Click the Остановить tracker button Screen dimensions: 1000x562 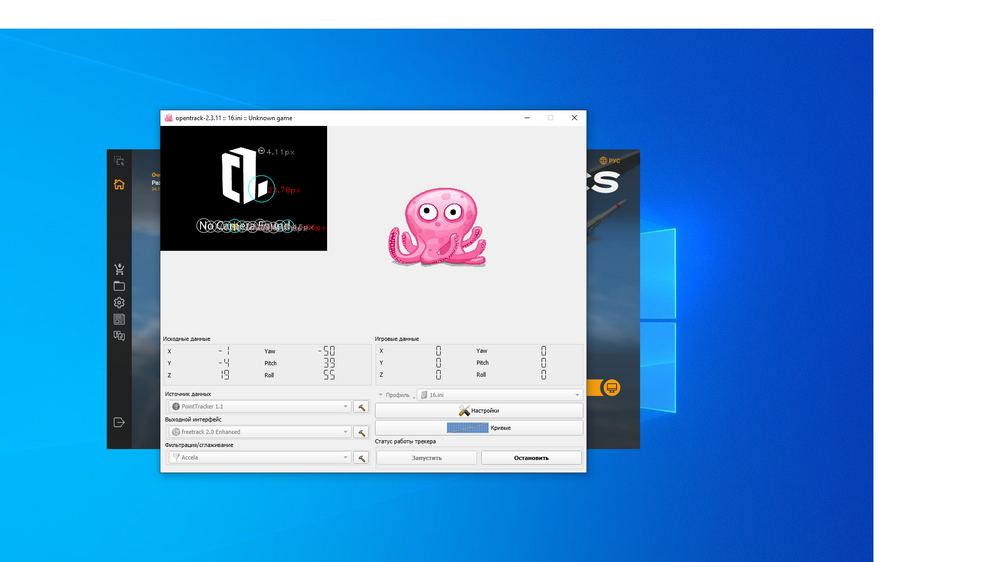click(531, 458)
